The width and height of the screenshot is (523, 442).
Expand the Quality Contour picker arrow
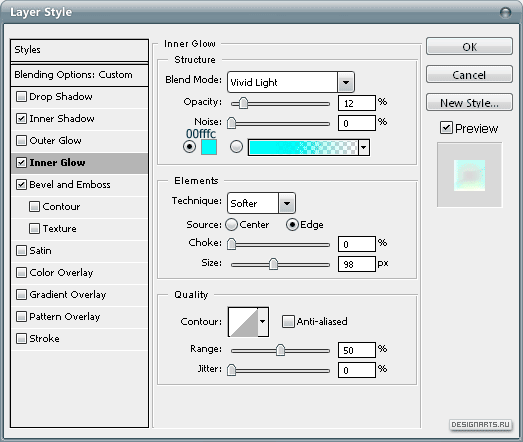[263, 322]
